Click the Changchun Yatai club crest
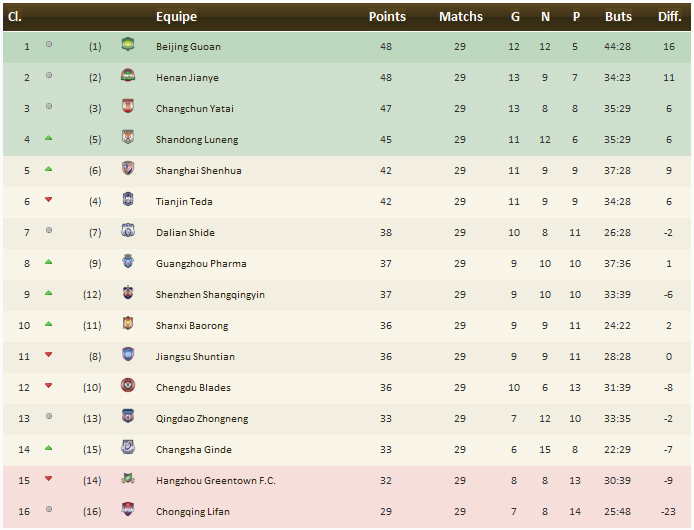 click(127, 108)
